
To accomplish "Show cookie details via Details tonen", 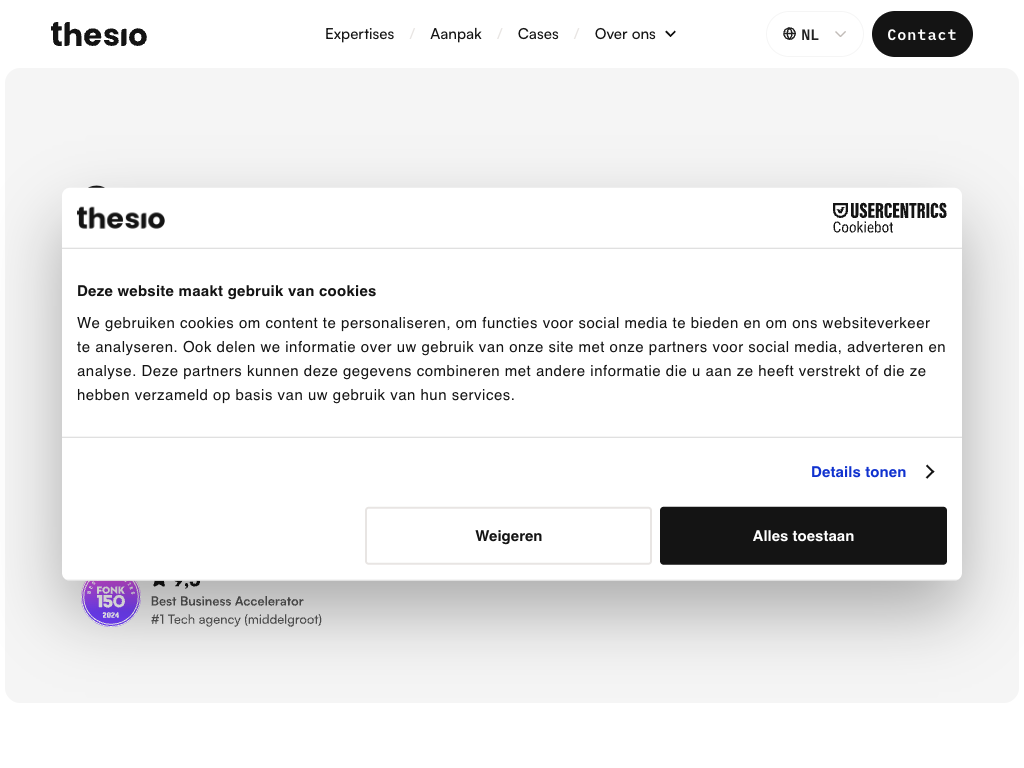I will coord(858,472).
